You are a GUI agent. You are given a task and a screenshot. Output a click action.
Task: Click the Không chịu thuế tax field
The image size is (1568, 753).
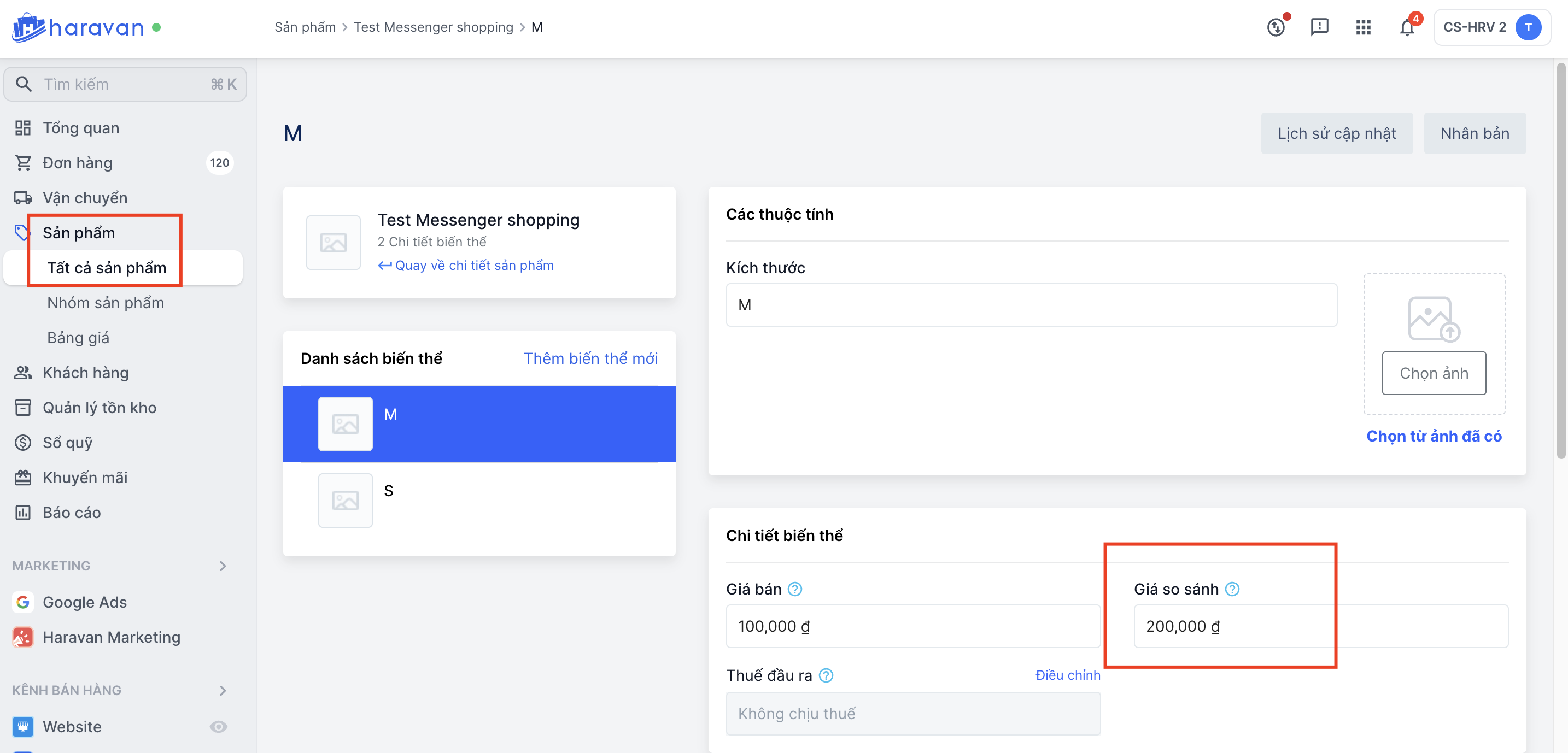[x=913, y=713]
